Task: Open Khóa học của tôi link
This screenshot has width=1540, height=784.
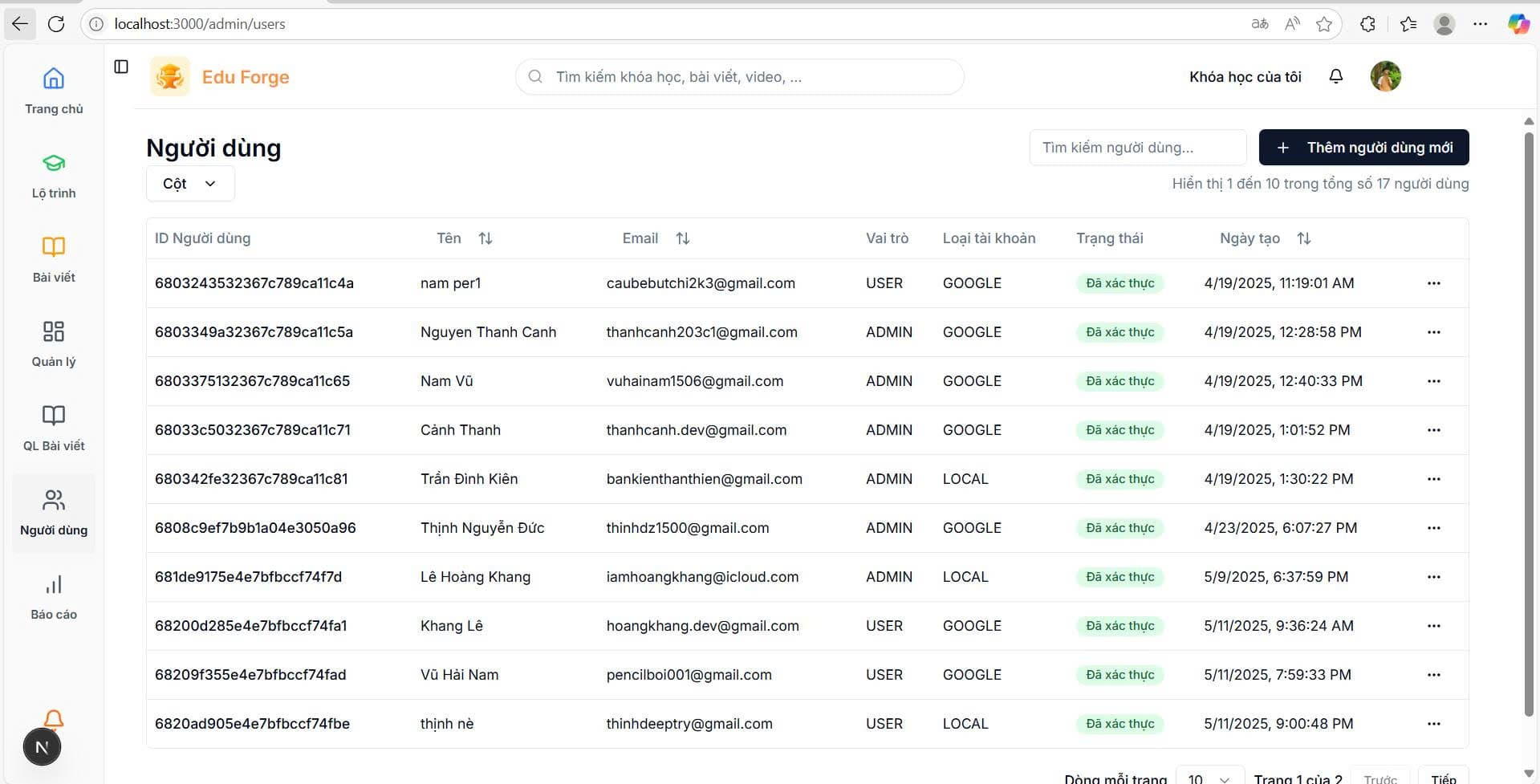Action: [x=1245, y=77]
